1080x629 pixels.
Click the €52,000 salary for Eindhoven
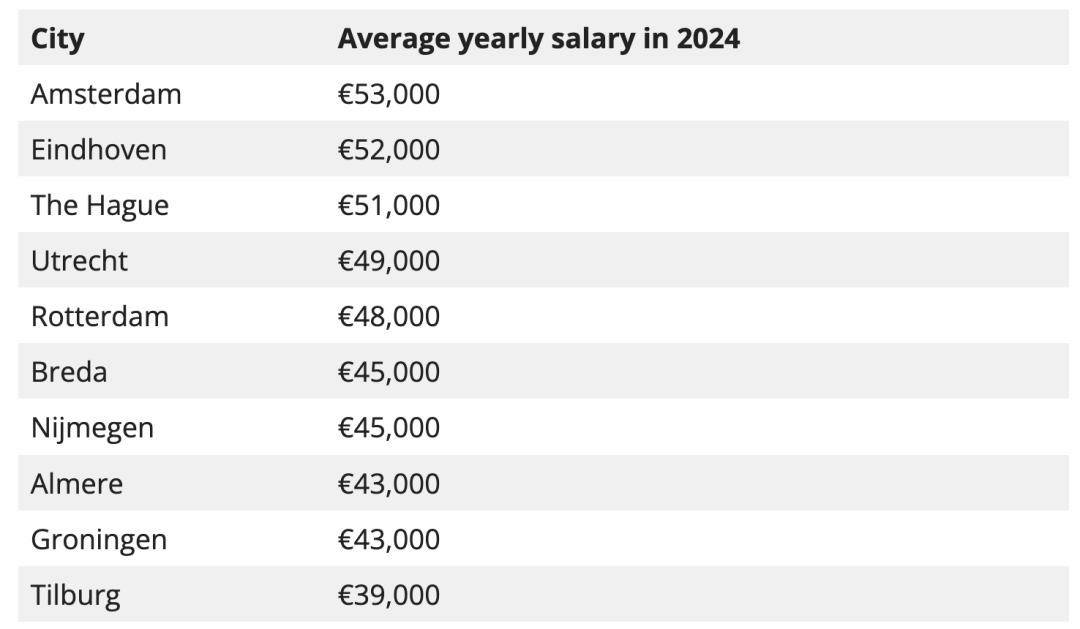click(388, 150)
